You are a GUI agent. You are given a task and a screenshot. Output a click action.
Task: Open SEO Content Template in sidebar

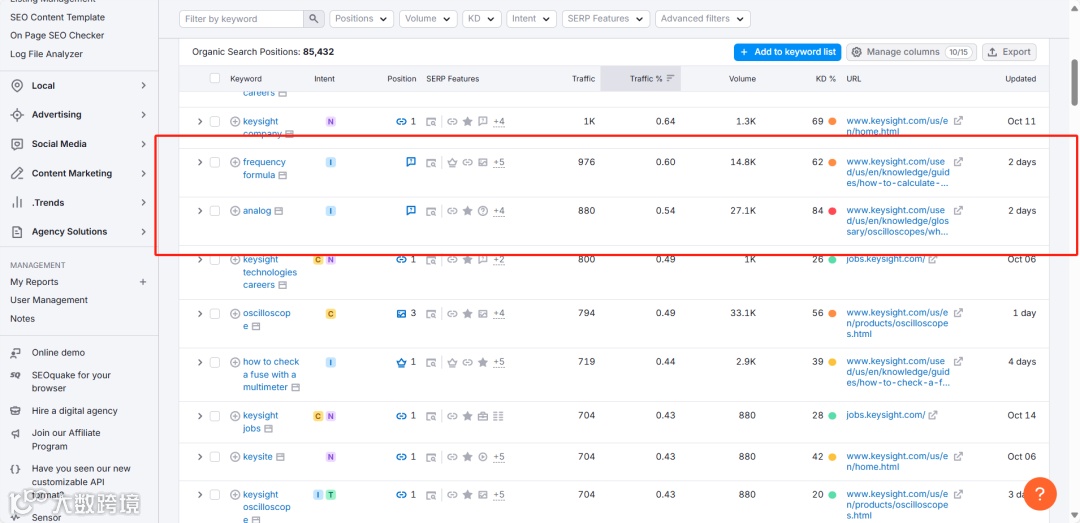pos(58,17)
